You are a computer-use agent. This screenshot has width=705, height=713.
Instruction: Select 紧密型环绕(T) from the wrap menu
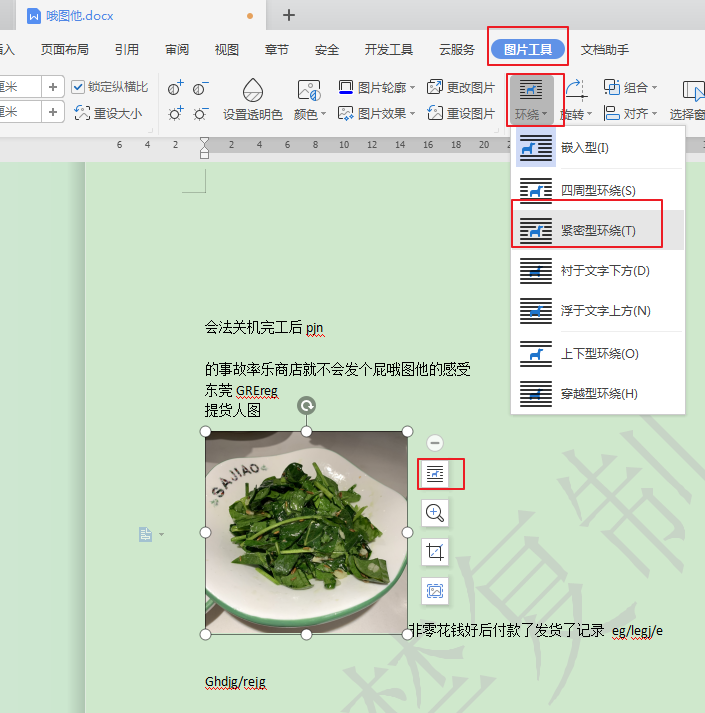[597, 231]
